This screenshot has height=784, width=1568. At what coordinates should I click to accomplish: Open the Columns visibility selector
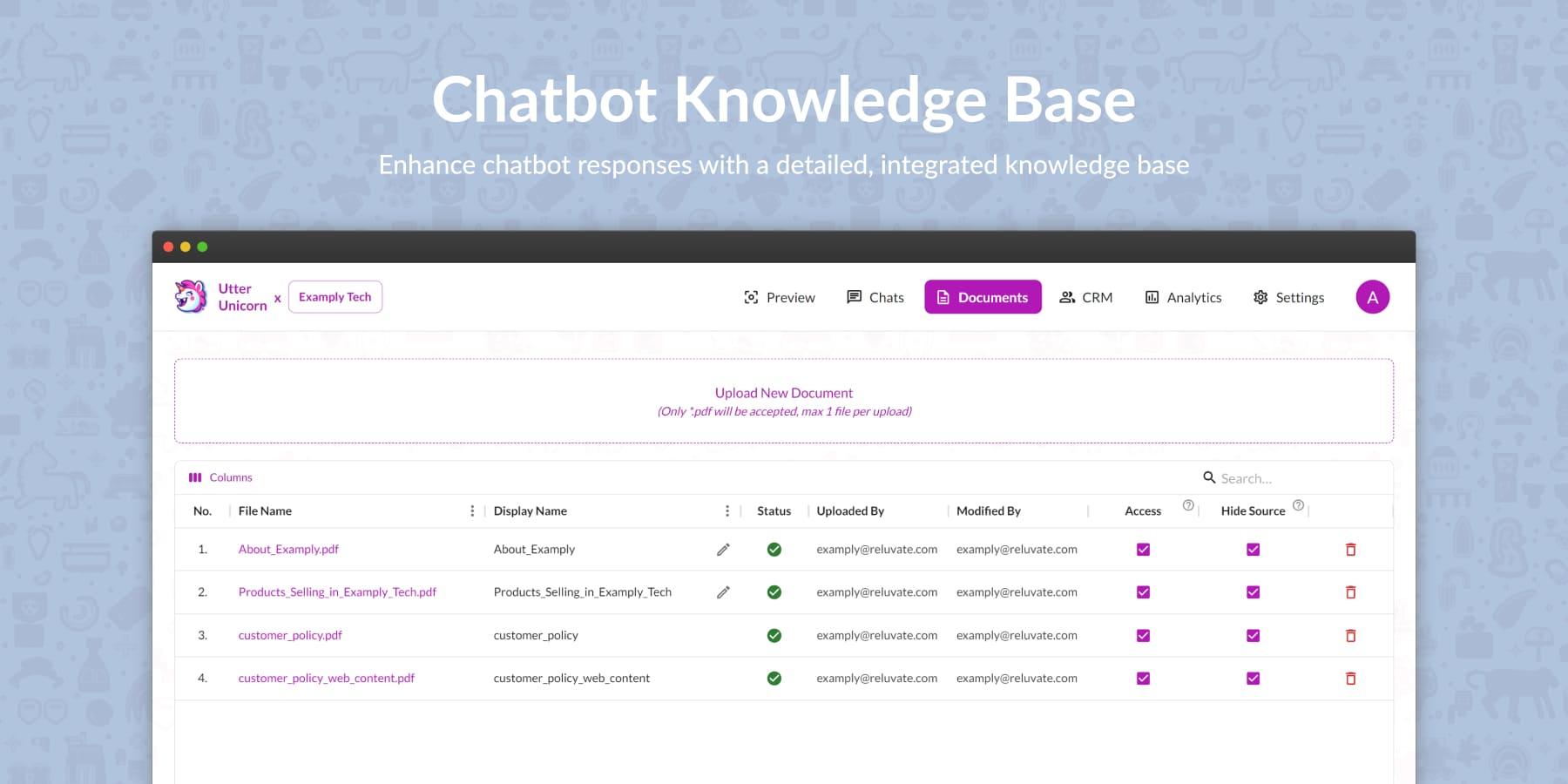221,477
